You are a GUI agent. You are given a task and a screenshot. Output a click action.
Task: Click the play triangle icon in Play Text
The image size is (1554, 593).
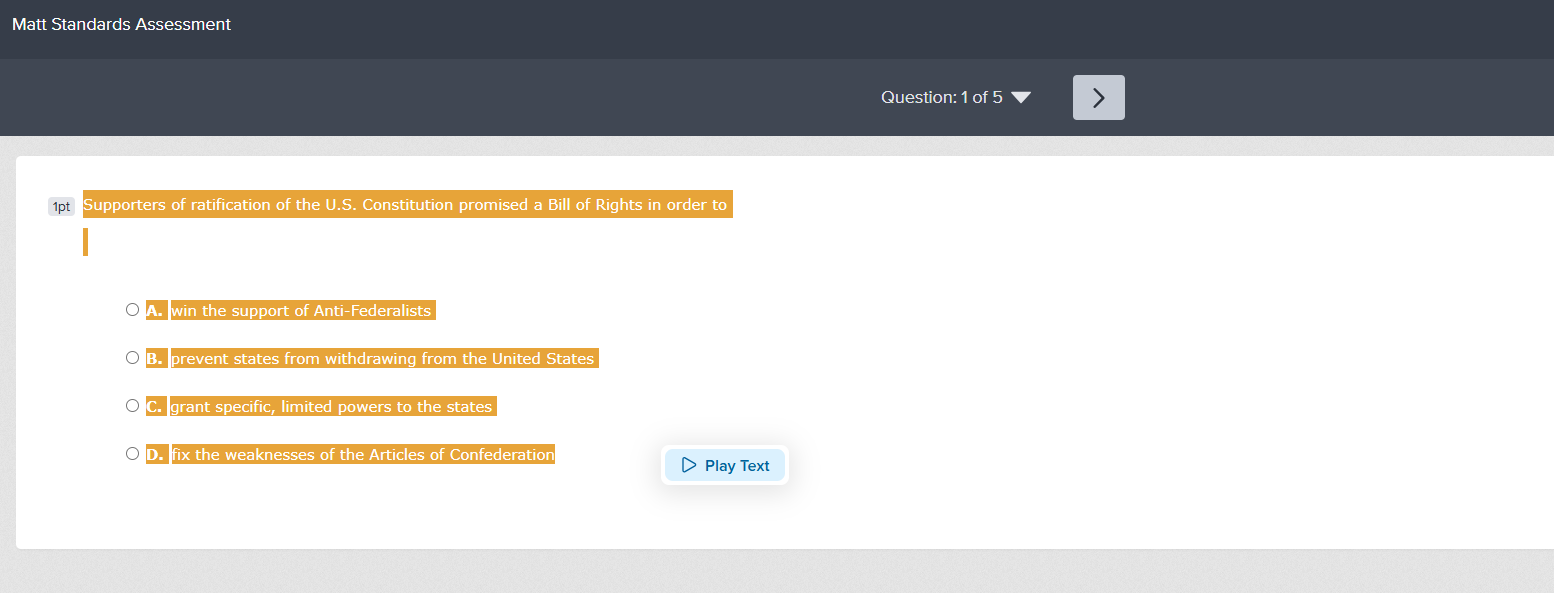pyautogui.click(x=688, y=465)
